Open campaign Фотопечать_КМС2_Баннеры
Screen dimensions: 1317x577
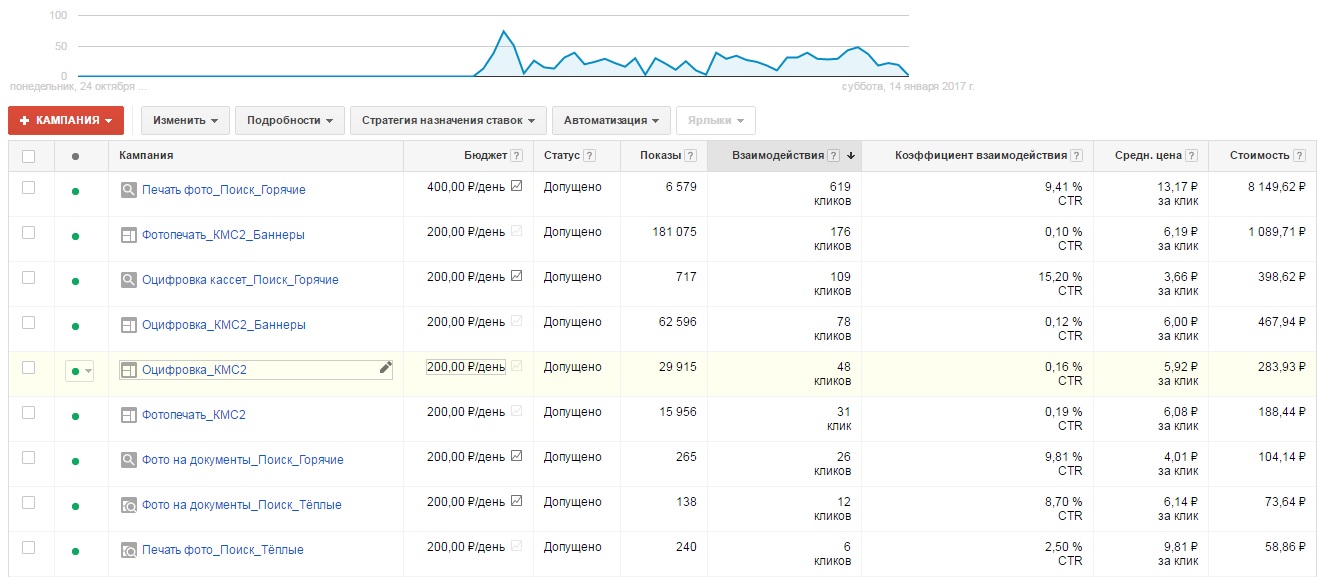pos(223,235)
